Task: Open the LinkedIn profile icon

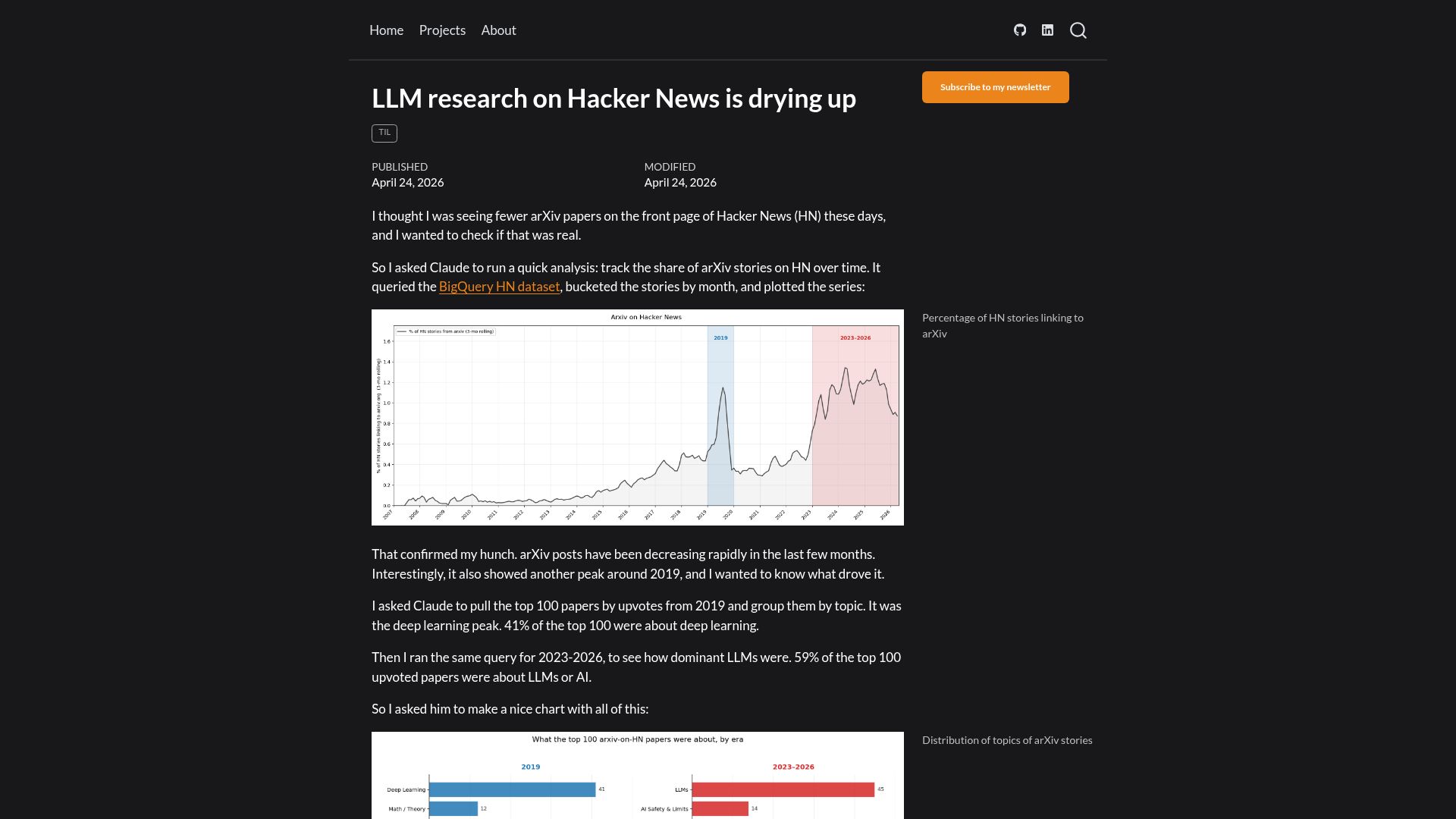Action: 1047,30
